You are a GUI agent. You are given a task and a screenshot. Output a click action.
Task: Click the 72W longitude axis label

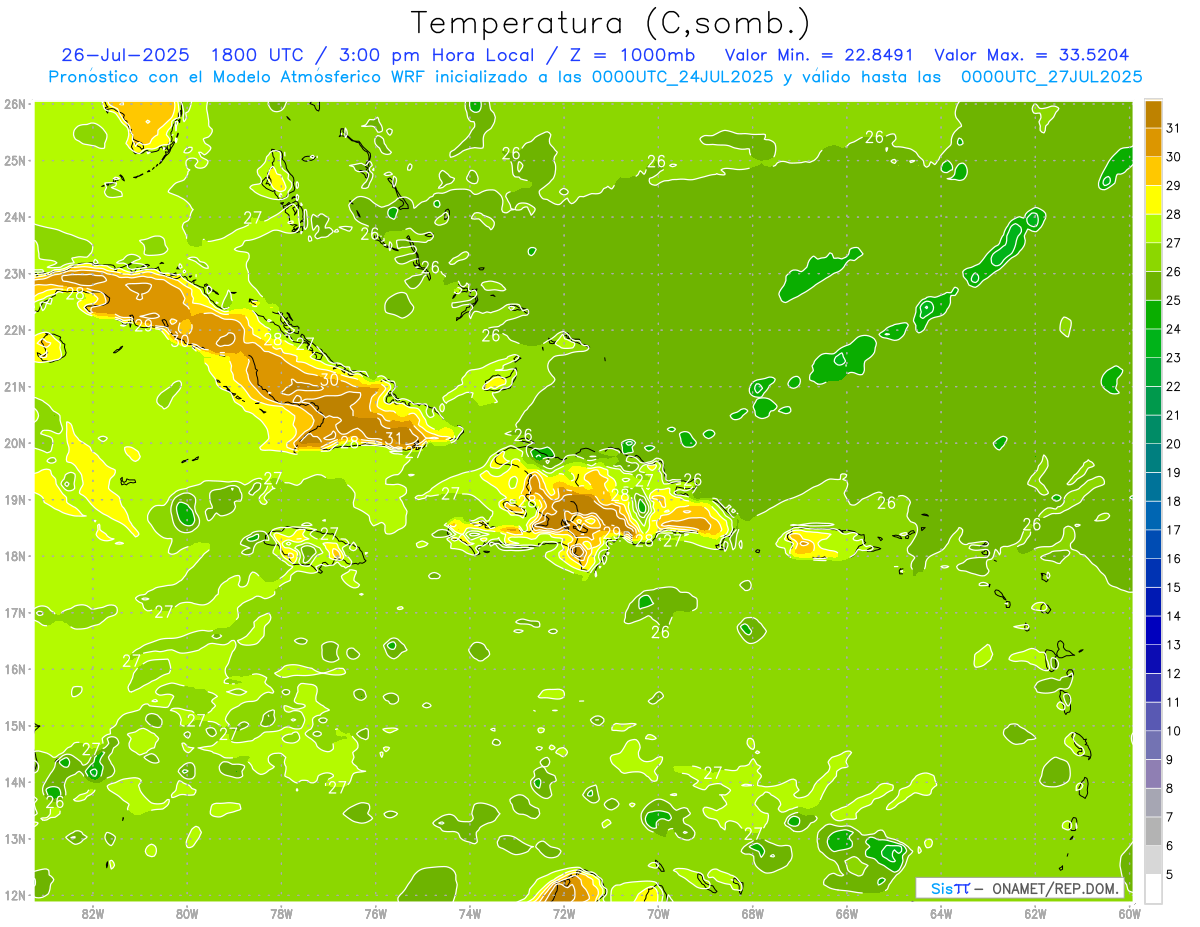564,913
